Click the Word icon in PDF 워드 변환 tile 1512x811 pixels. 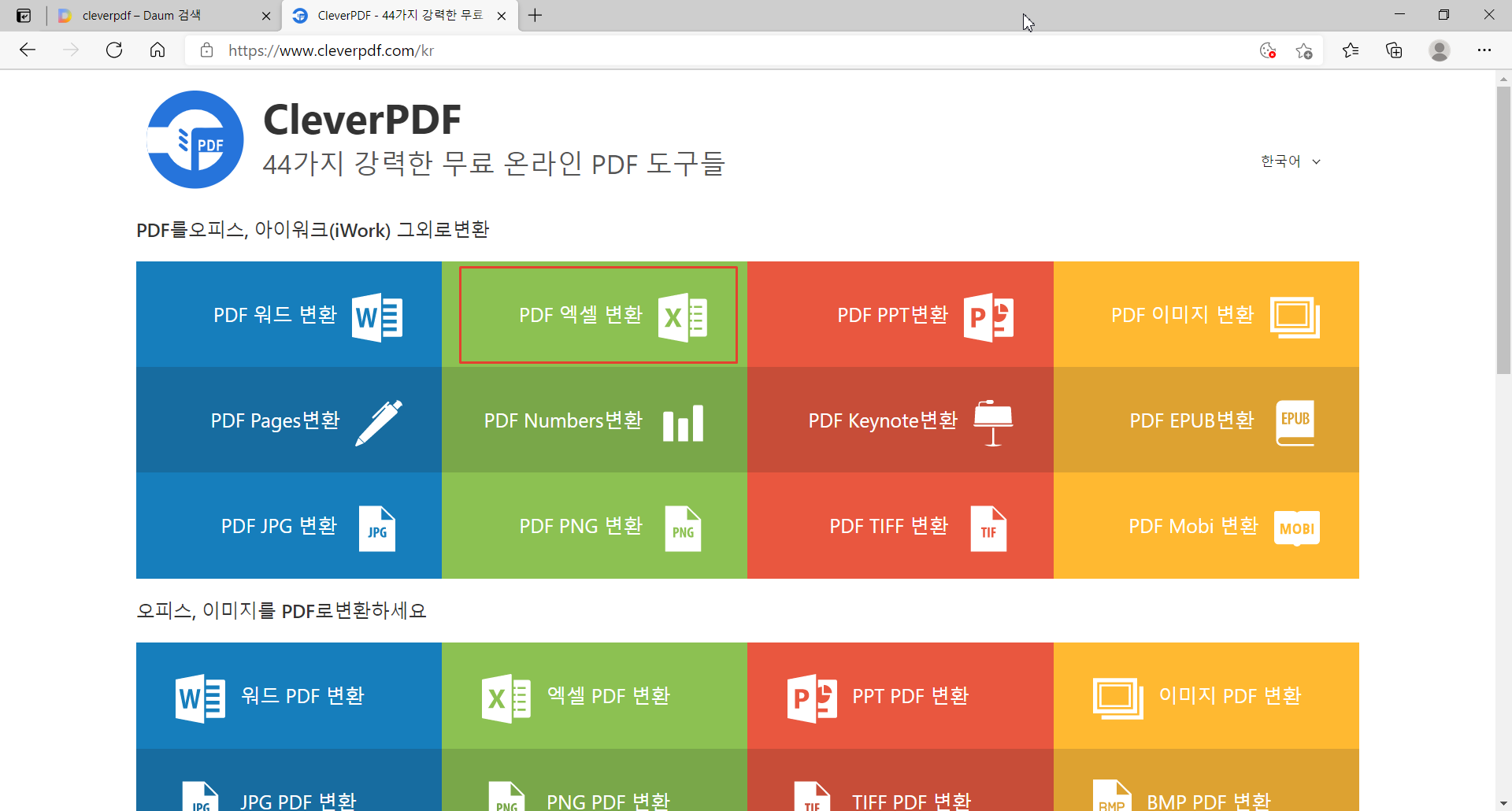pyautogui.click(x=377, y=317)
